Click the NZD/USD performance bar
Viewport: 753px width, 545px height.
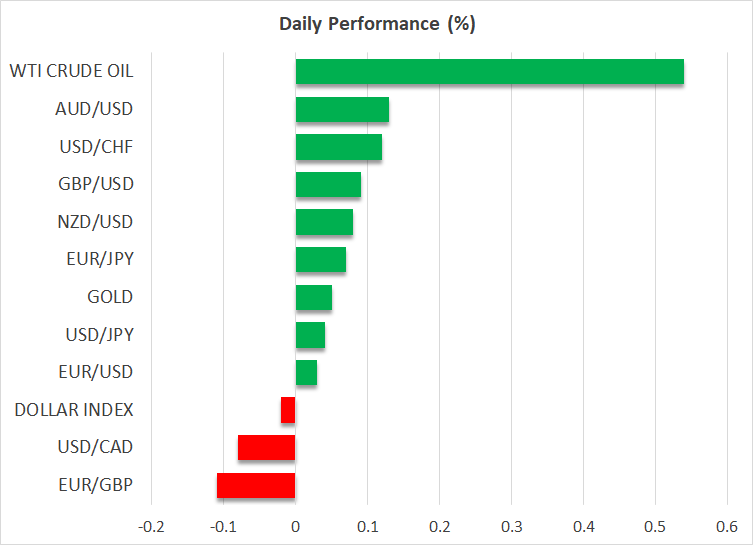coord(324,222)
